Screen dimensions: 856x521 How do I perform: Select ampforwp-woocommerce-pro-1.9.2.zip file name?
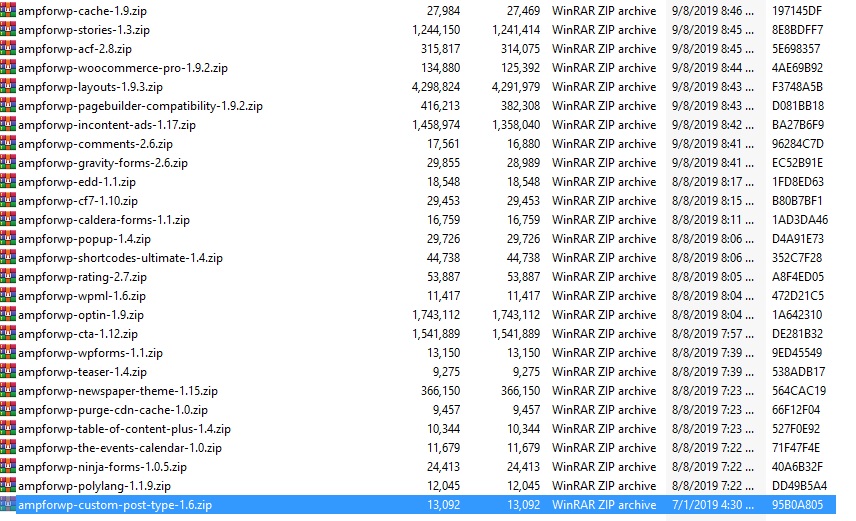pos(122,68)
